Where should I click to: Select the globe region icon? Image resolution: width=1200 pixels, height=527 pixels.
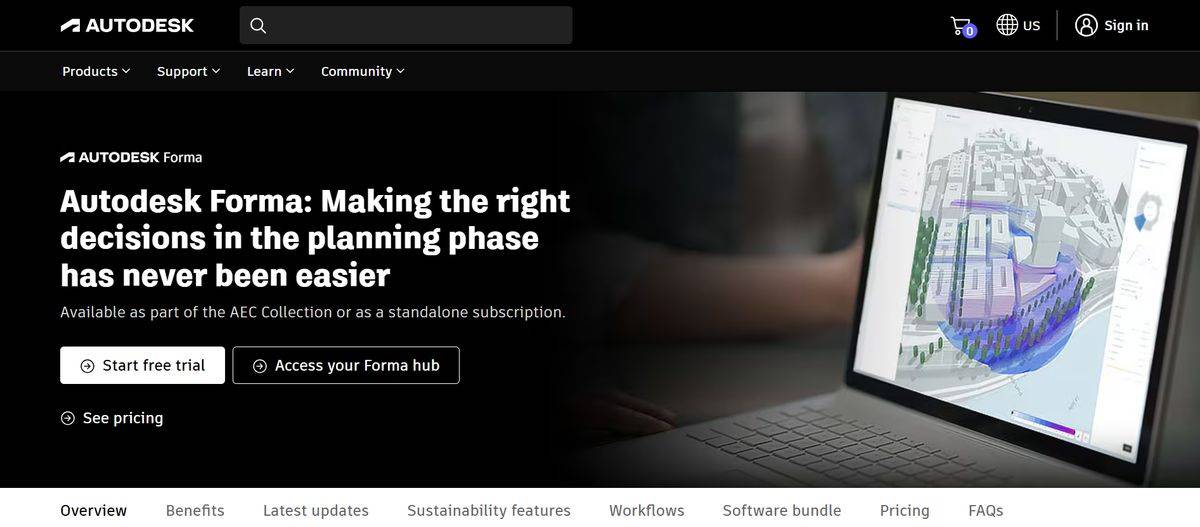click(1007, 25)
